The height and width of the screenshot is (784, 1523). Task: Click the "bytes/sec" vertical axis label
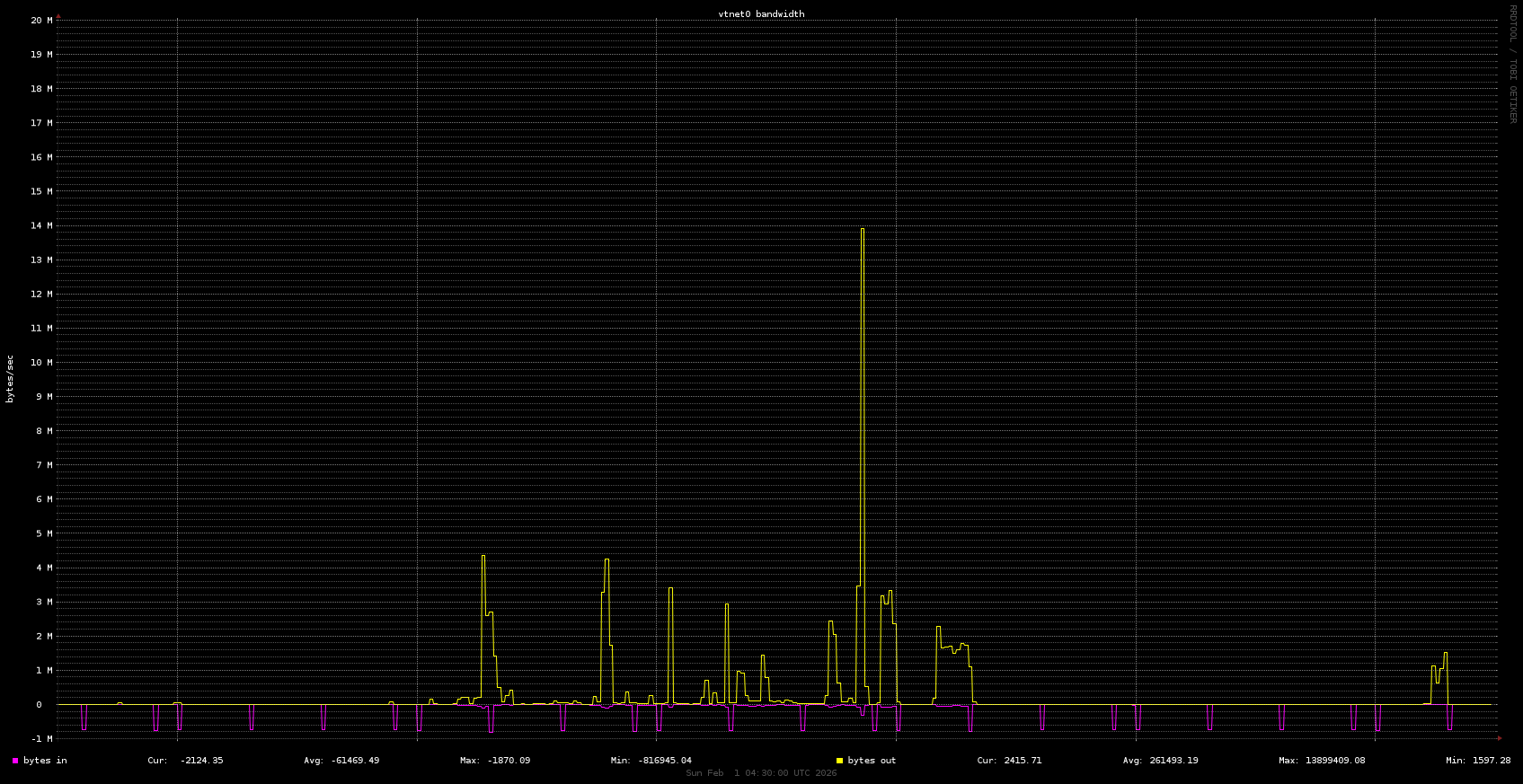point(10,378)
